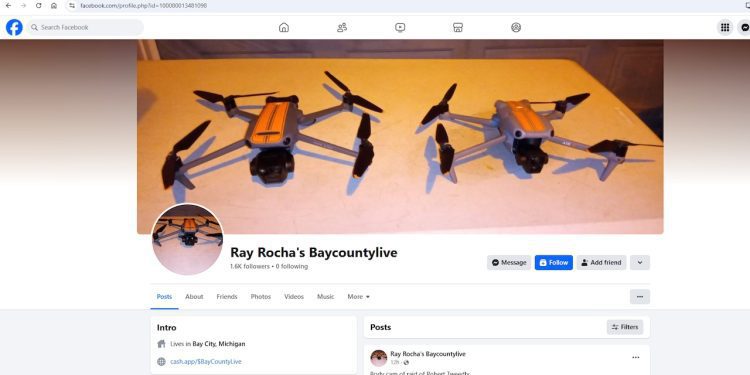This screenshot has height=375, width=750.
Task: Click the post author name Ray Rocha's Baycountylive
Action: 428,354
